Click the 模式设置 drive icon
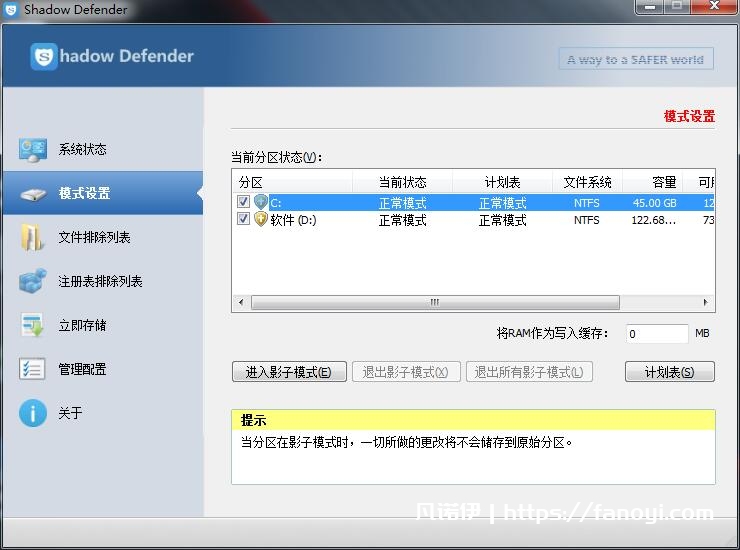 (33, 194)
